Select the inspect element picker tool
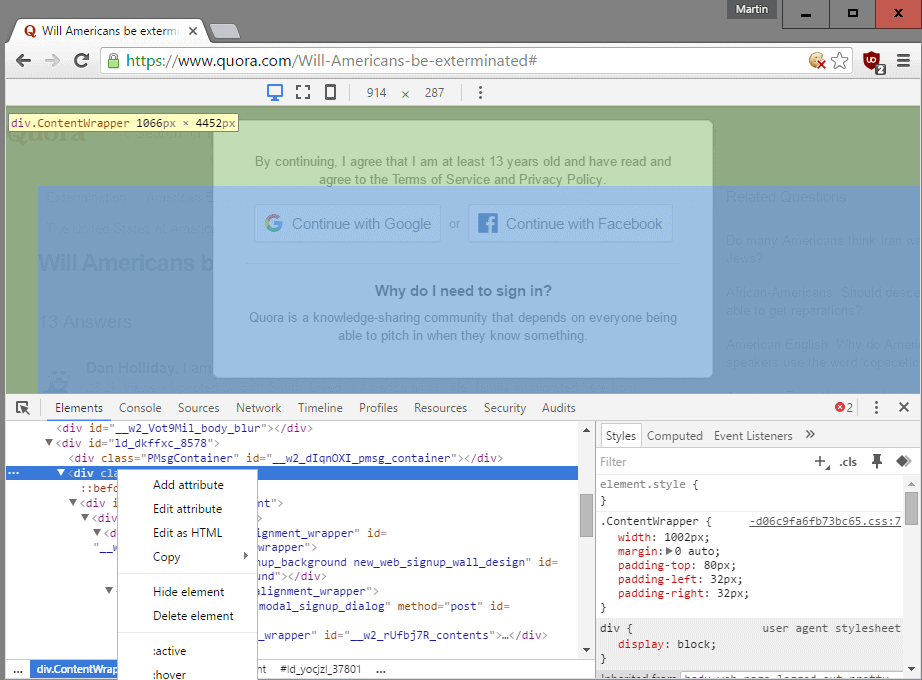Image resolution: width=922 pixels, height=680 pixels. [x=24, y=407]
